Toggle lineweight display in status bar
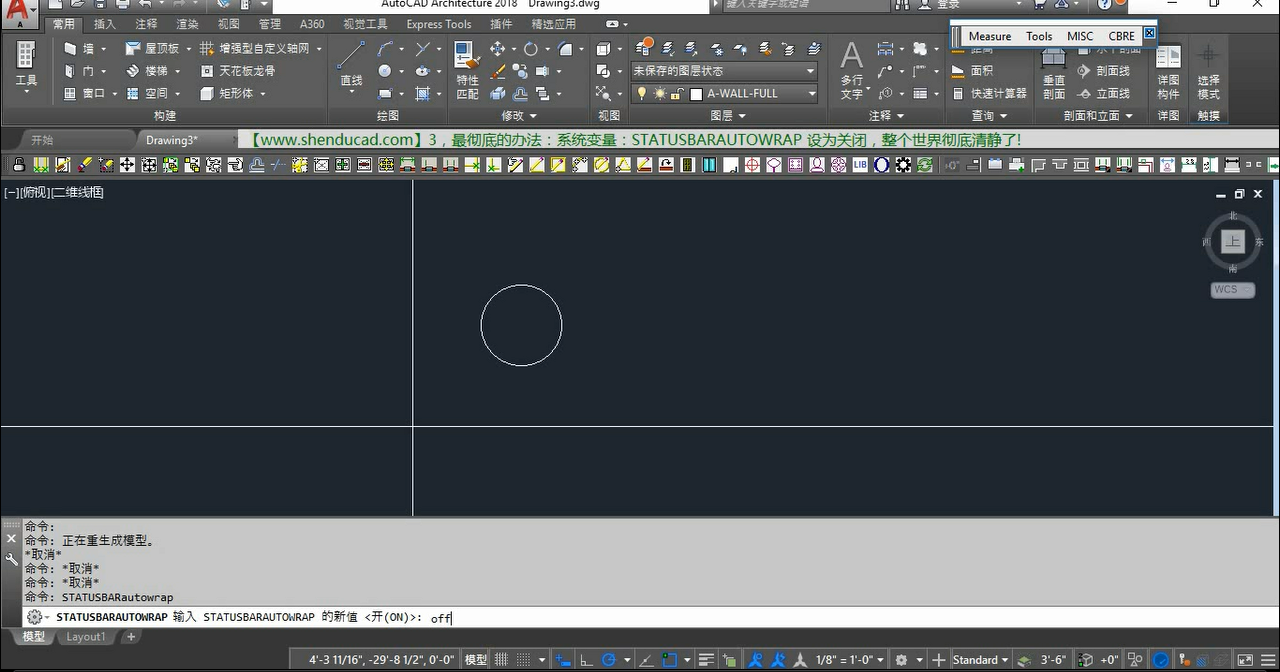 pyautogui.click(x=707, y=660)
